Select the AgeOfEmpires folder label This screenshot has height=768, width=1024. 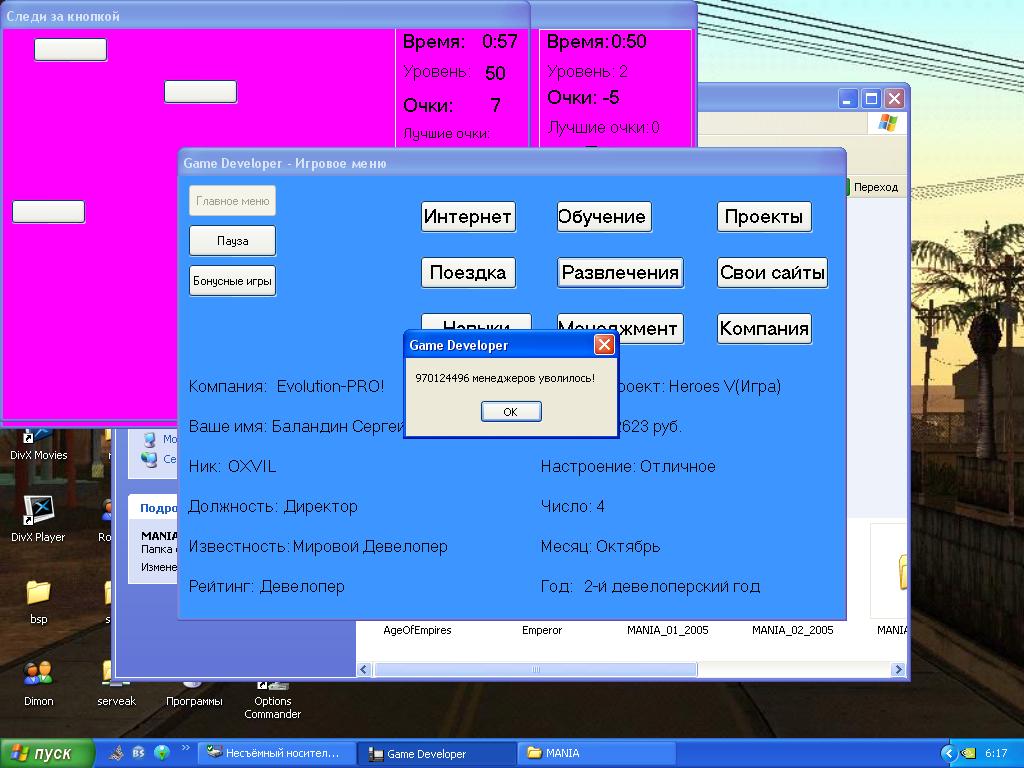click(x=417, y=630)
